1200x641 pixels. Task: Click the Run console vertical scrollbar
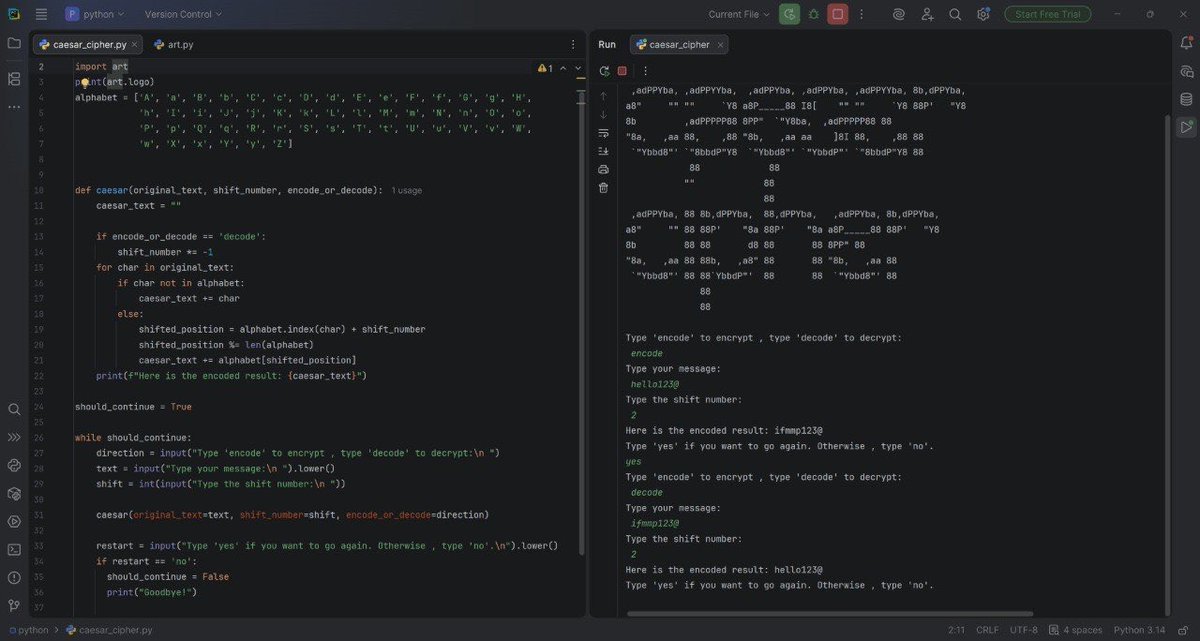tap(1166, 365)
